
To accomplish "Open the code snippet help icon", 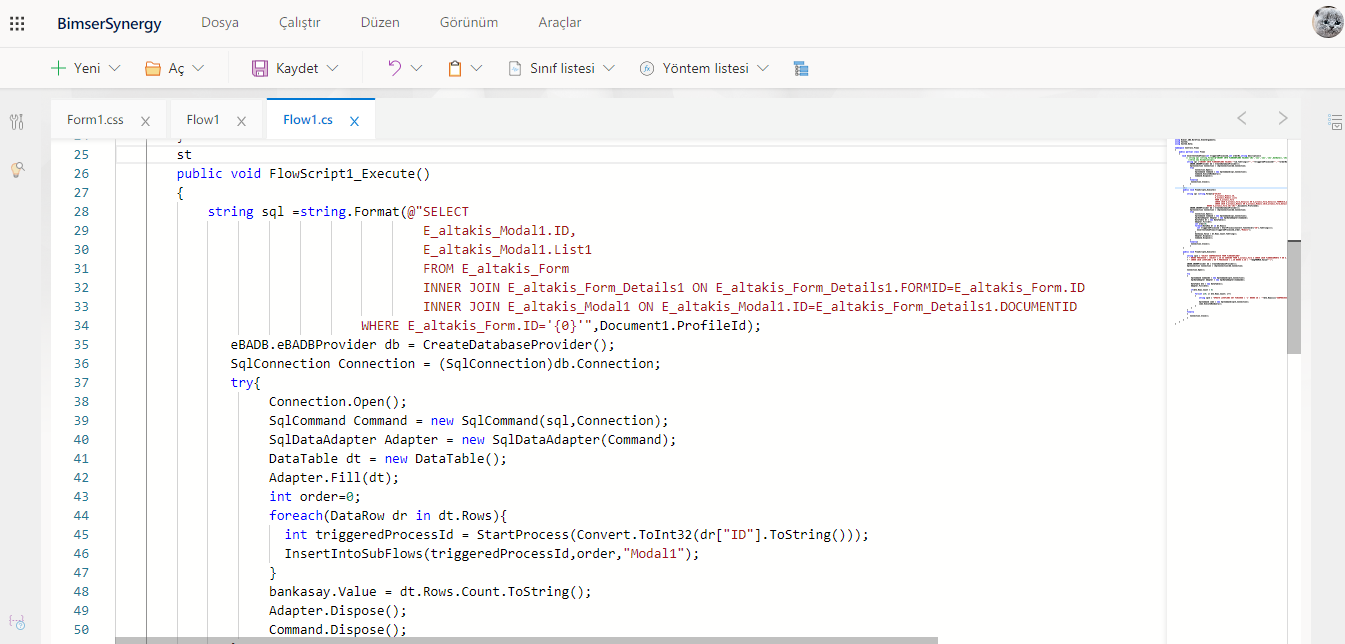I will pyautogui.click(x=17, y=622).
